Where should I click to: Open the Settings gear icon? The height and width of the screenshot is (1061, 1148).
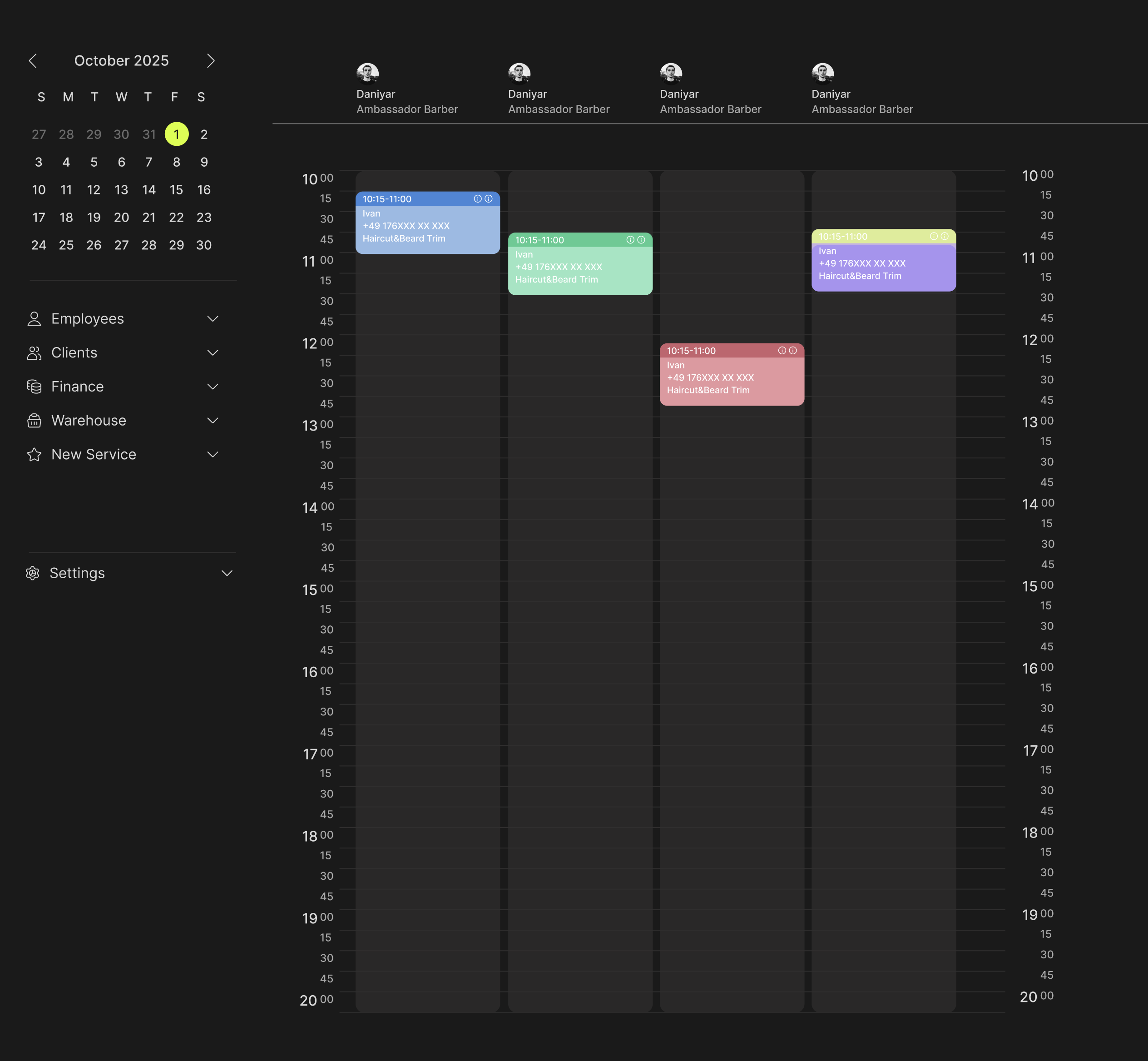coord(33,573)
